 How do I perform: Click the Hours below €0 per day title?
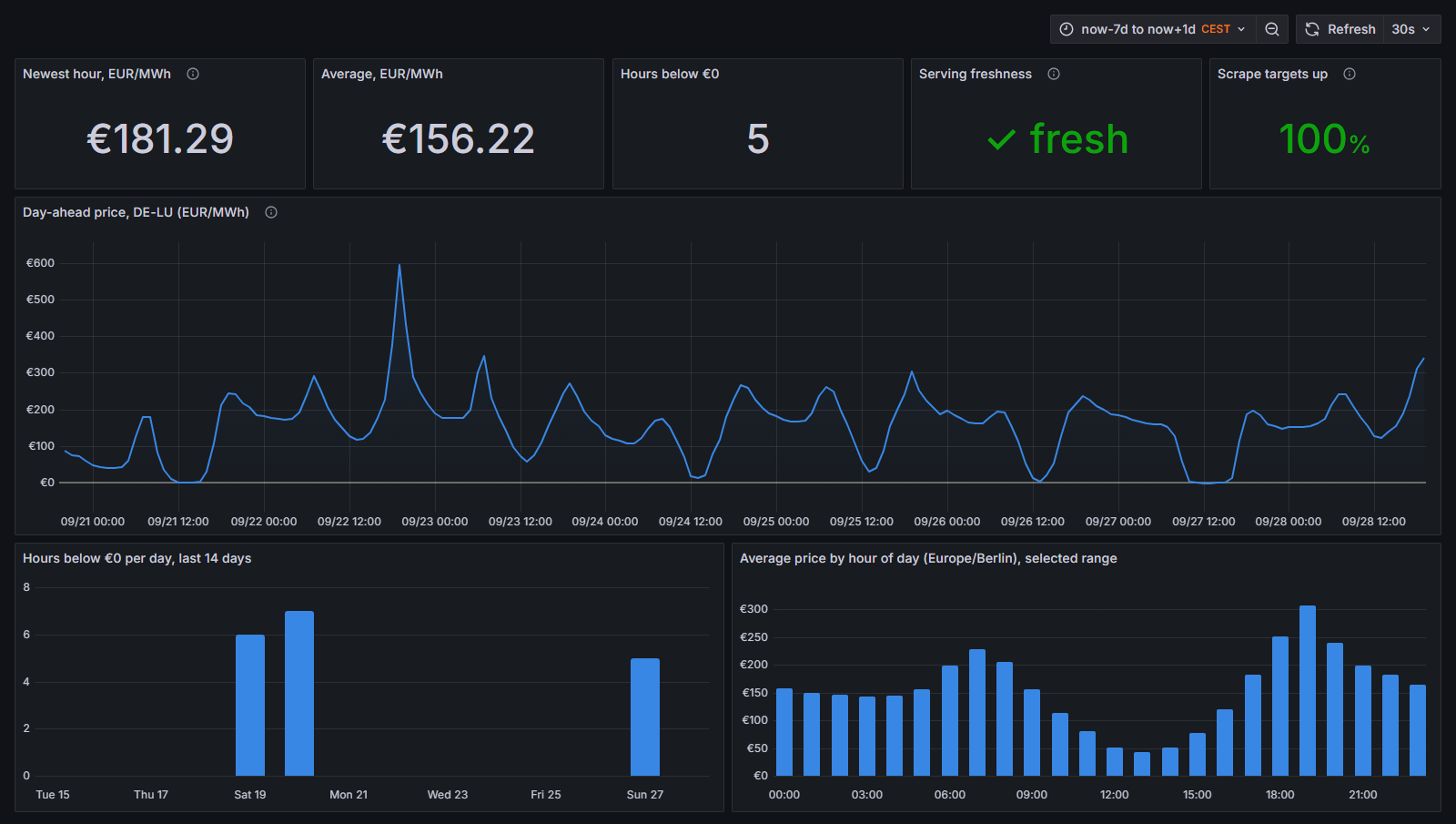[136, 558]
